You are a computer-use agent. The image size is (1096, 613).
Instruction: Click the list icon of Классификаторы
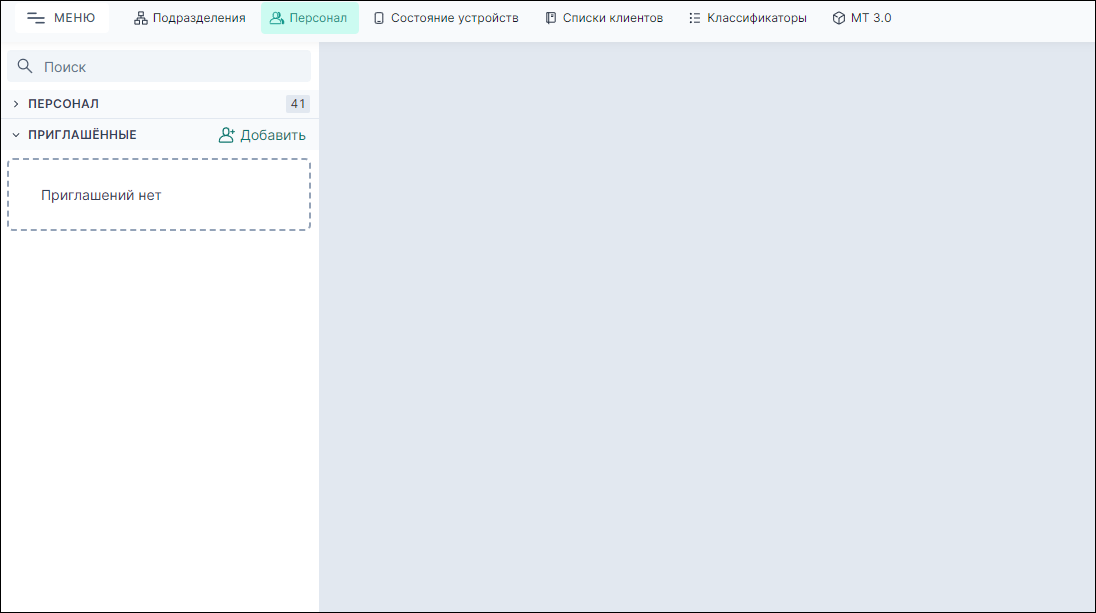(695, 18)
